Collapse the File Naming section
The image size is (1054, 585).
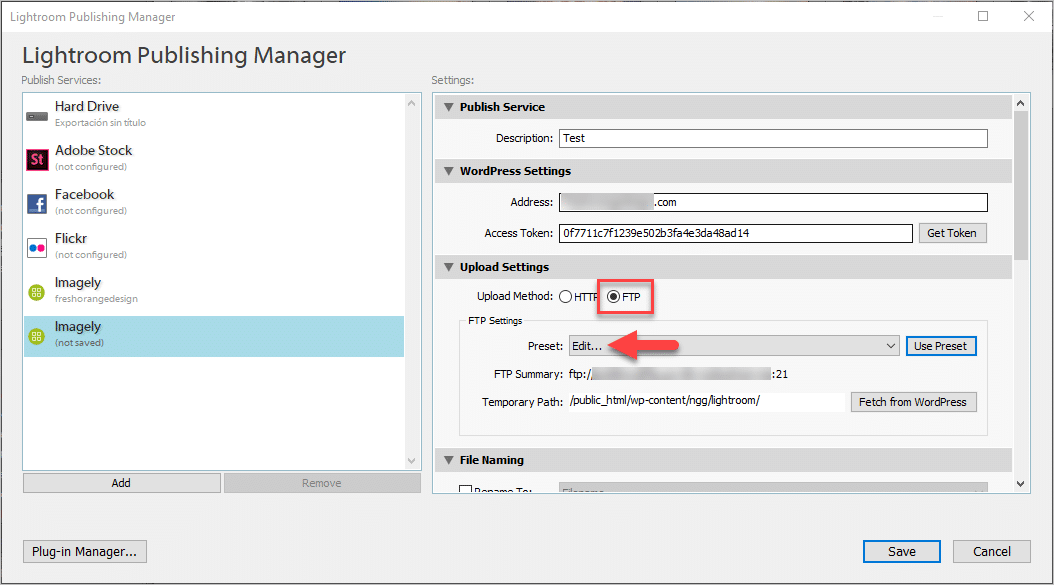(x=449, y=460)
